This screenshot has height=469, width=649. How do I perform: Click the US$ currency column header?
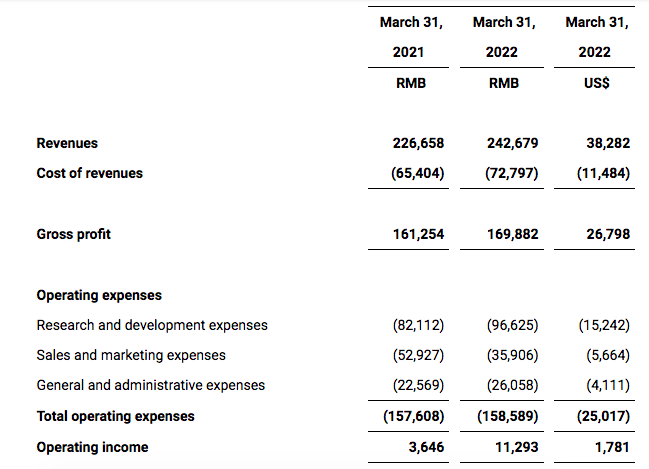[x=597, y=83]
